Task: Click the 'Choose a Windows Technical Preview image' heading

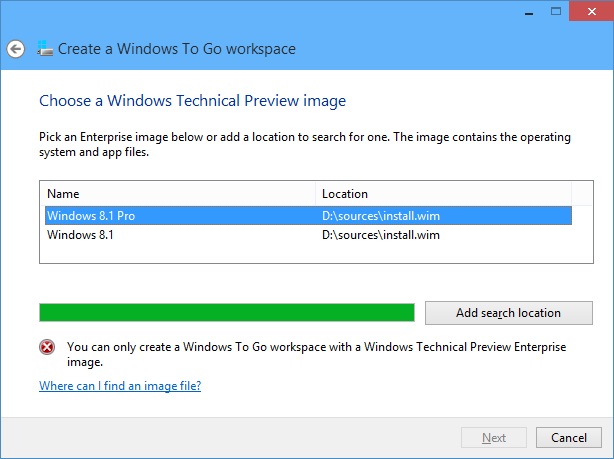Action: tap(193, 101)
